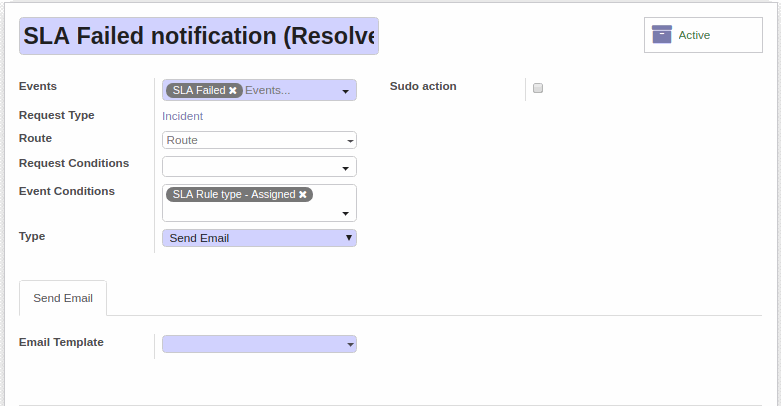The width and height of the screenshot is (781, 406).
Task: Click inside the Email Template field
Action: pyautogui.click(x=253, y=344)
